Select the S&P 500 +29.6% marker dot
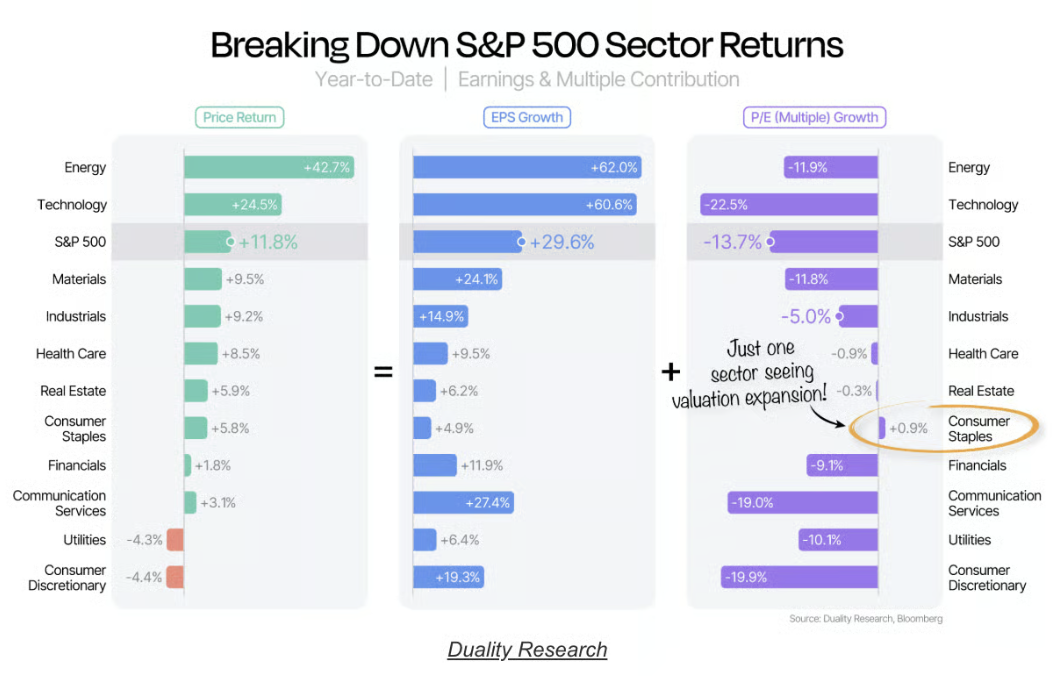 521,242
